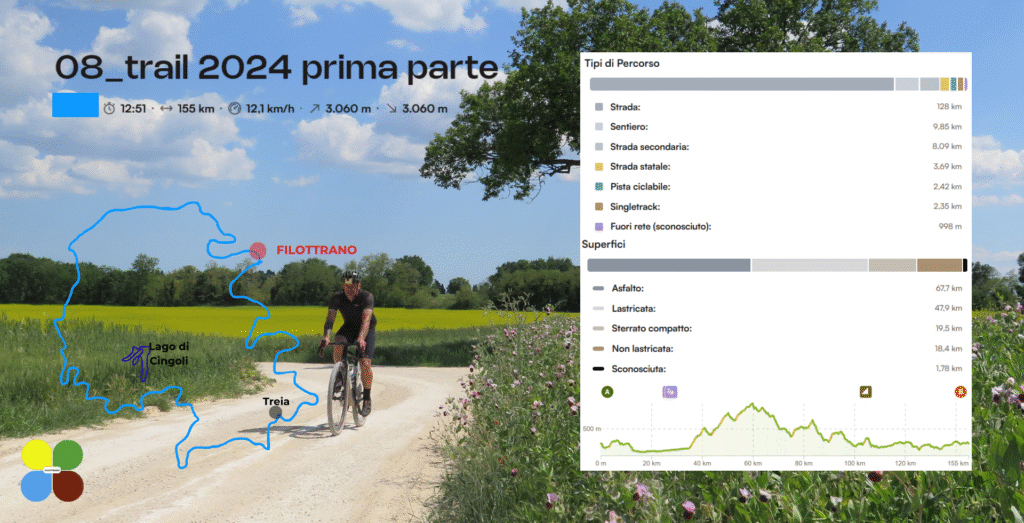Click the brown waypoint icon above the elevation profile
This screenshot has height=523, width=1024.
click(x=866, y=392)
